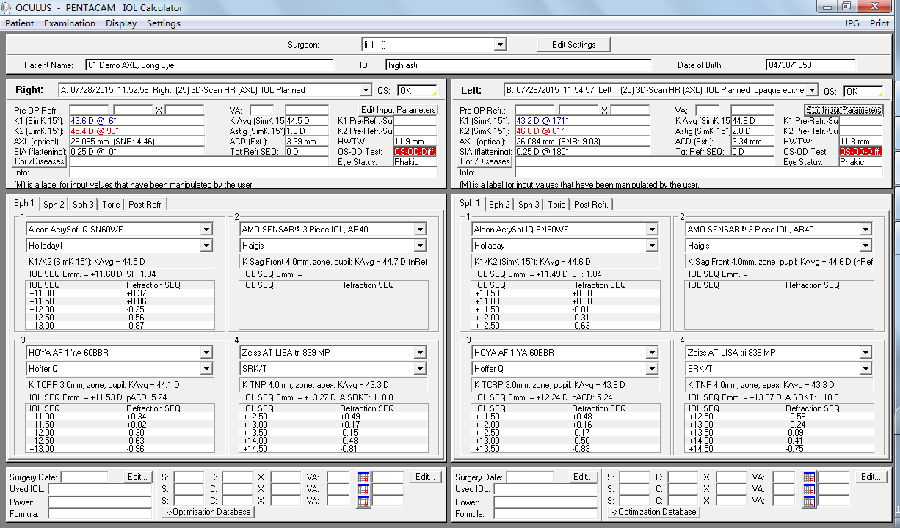Open right eye Hoffer Q formula dropdown
This screenshot has width=900, height=528.
pyautogui.click(x=206, y=368)
